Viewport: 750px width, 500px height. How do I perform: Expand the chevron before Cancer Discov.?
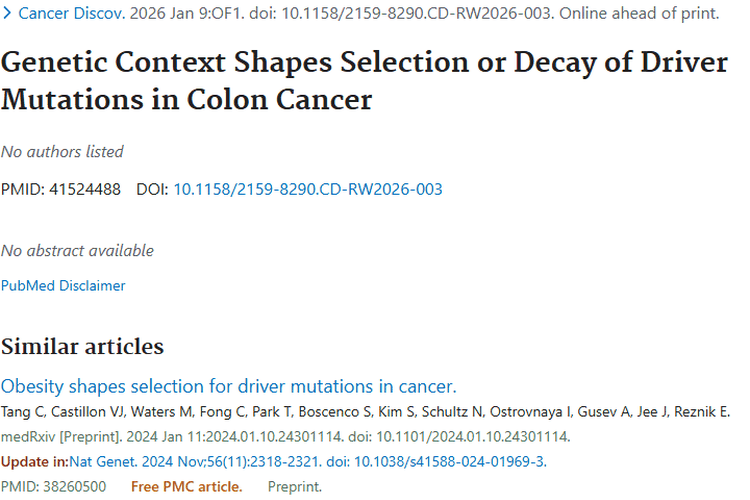pos(7,14)
